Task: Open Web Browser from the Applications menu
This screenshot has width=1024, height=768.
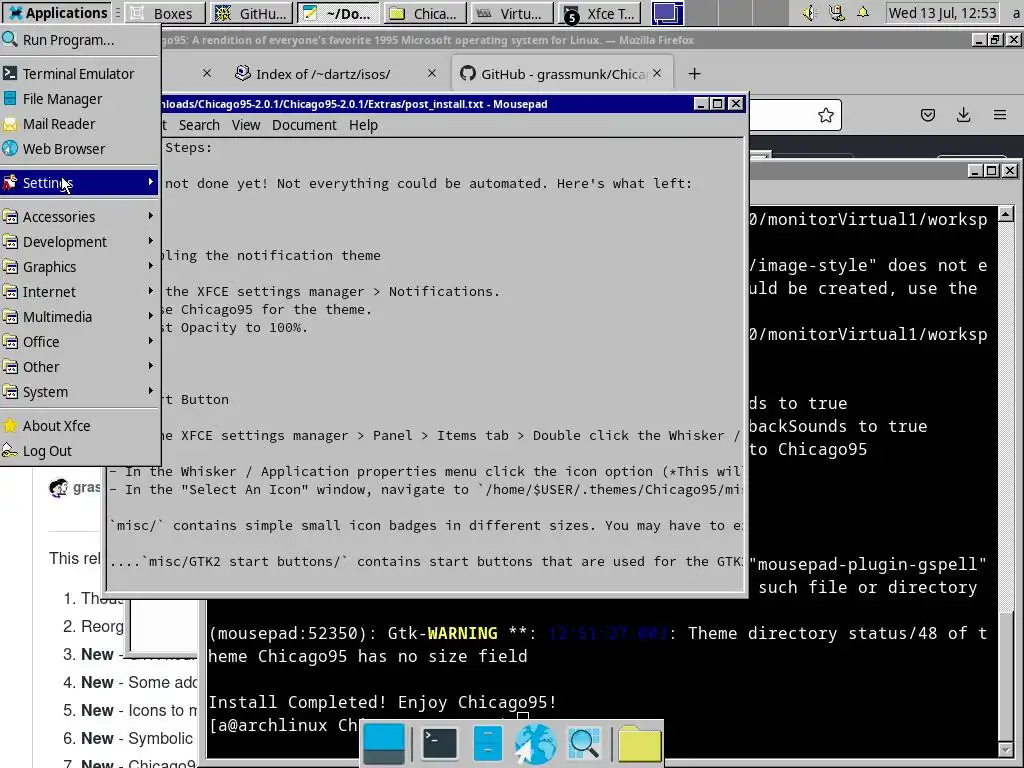Action: pos(80,149)
